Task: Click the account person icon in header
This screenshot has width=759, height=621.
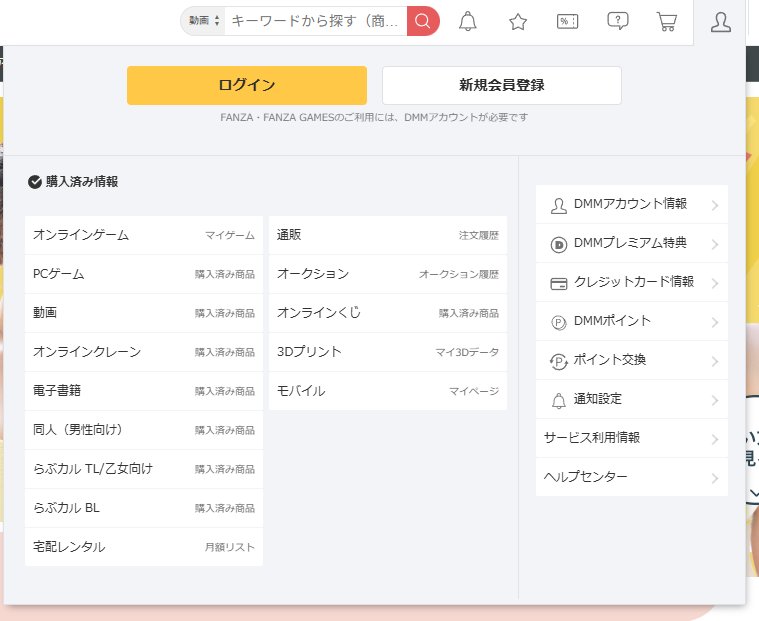Action: (720, 22)
